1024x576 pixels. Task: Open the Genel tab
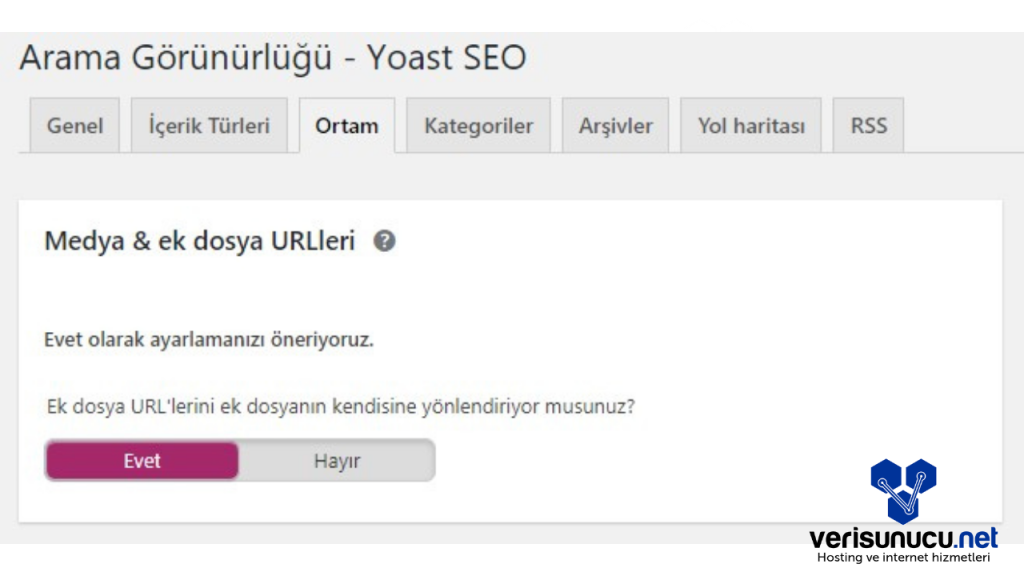(x=75, y=127)
